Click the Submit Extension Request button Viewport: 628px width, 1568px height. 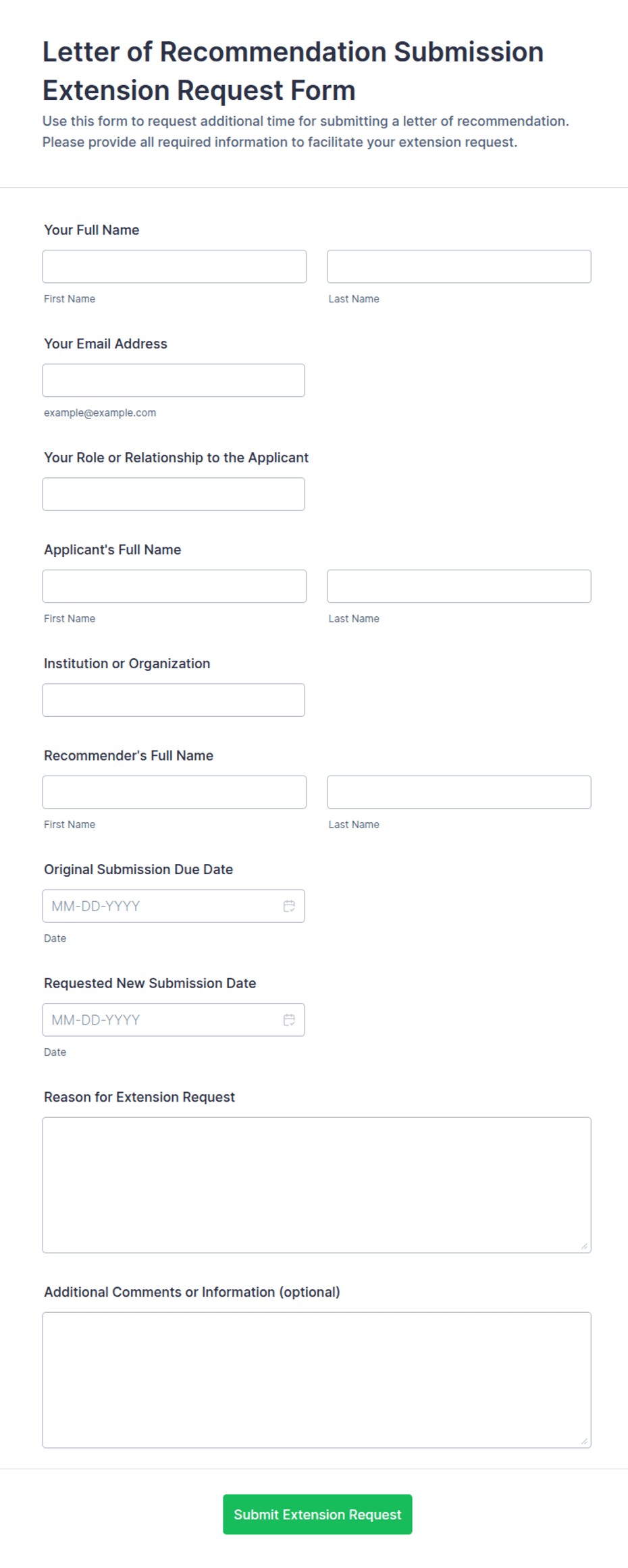317,1514
